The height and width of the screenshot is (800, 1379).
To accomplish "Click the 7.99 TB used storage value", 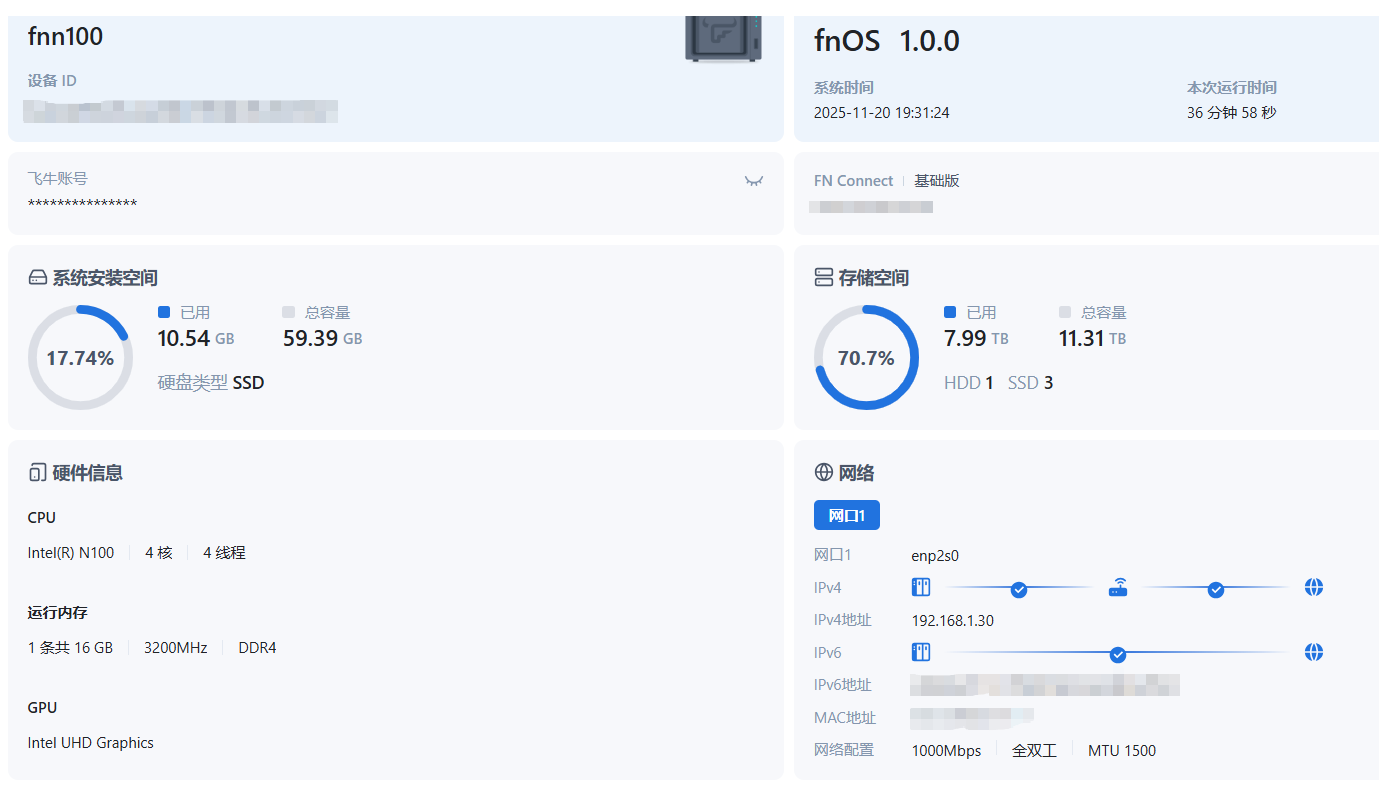I will coord(976,338).
